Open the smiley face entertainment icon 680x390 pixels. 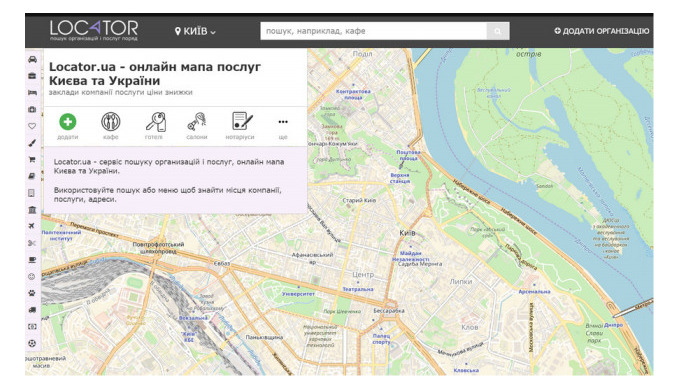[x=32, y=276]
